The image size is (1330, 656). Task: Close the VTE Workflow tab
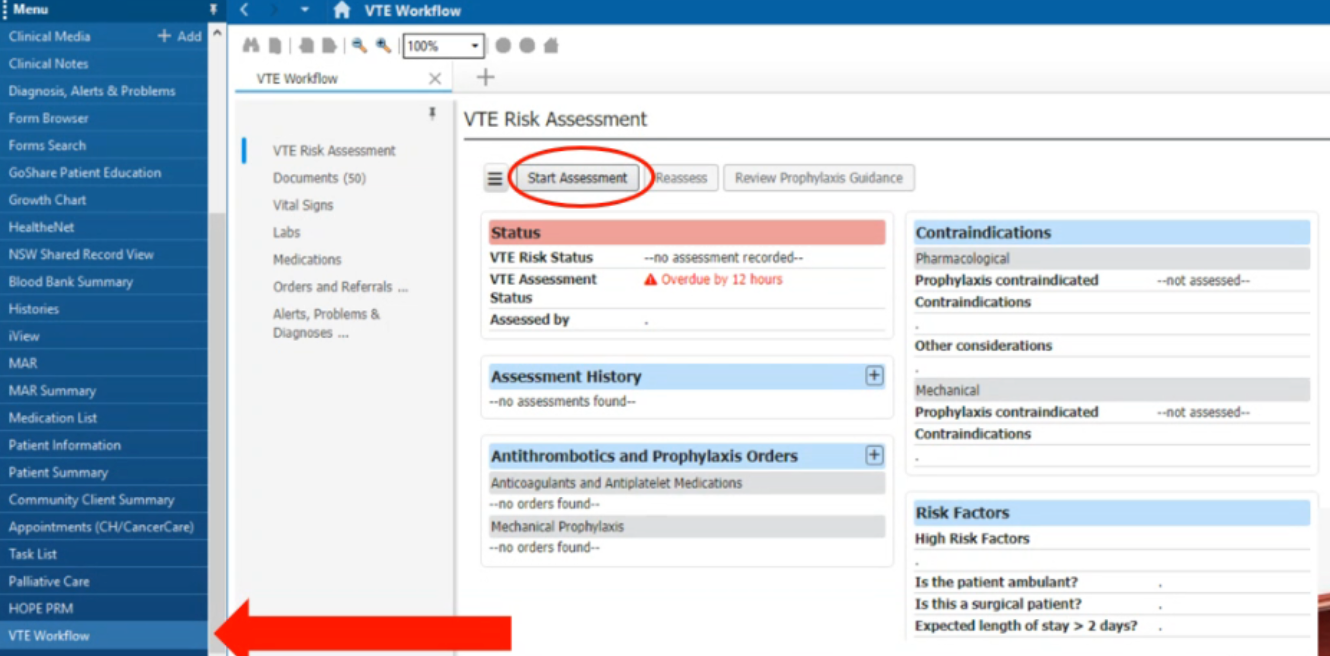click(434, 79)
